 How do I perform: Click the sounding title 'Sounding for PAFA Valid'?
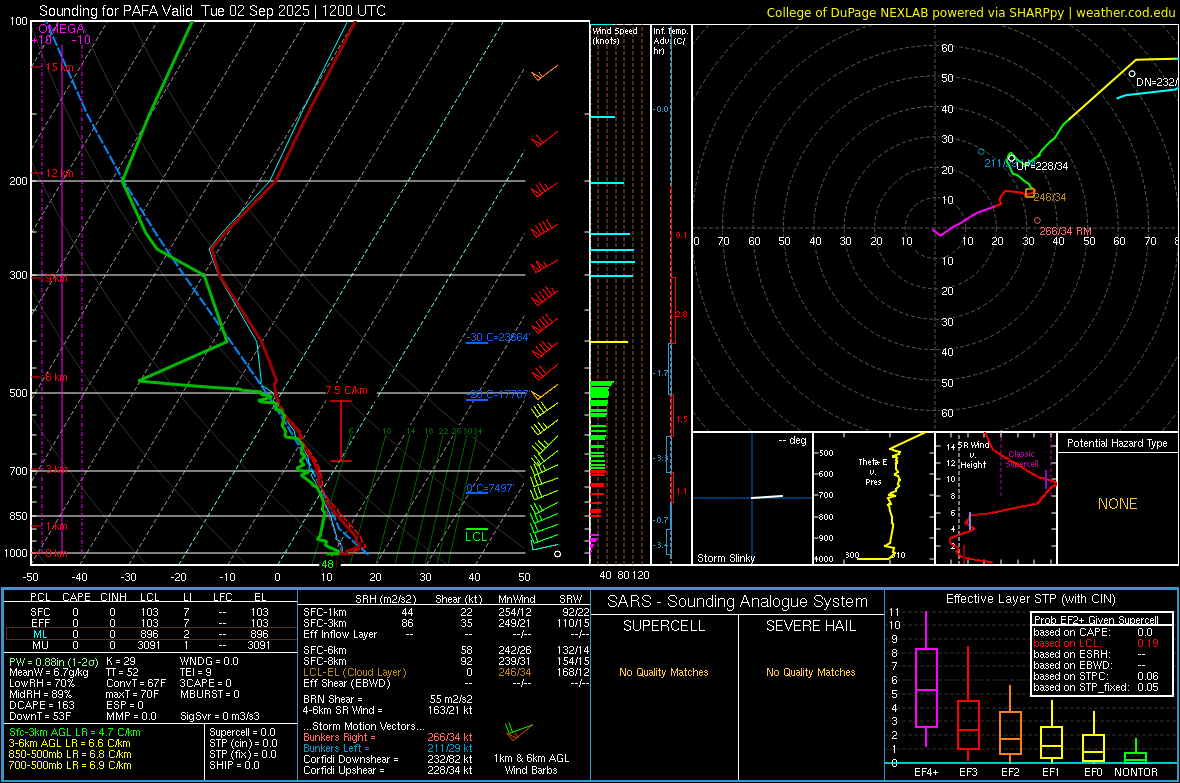pos(116,11)
